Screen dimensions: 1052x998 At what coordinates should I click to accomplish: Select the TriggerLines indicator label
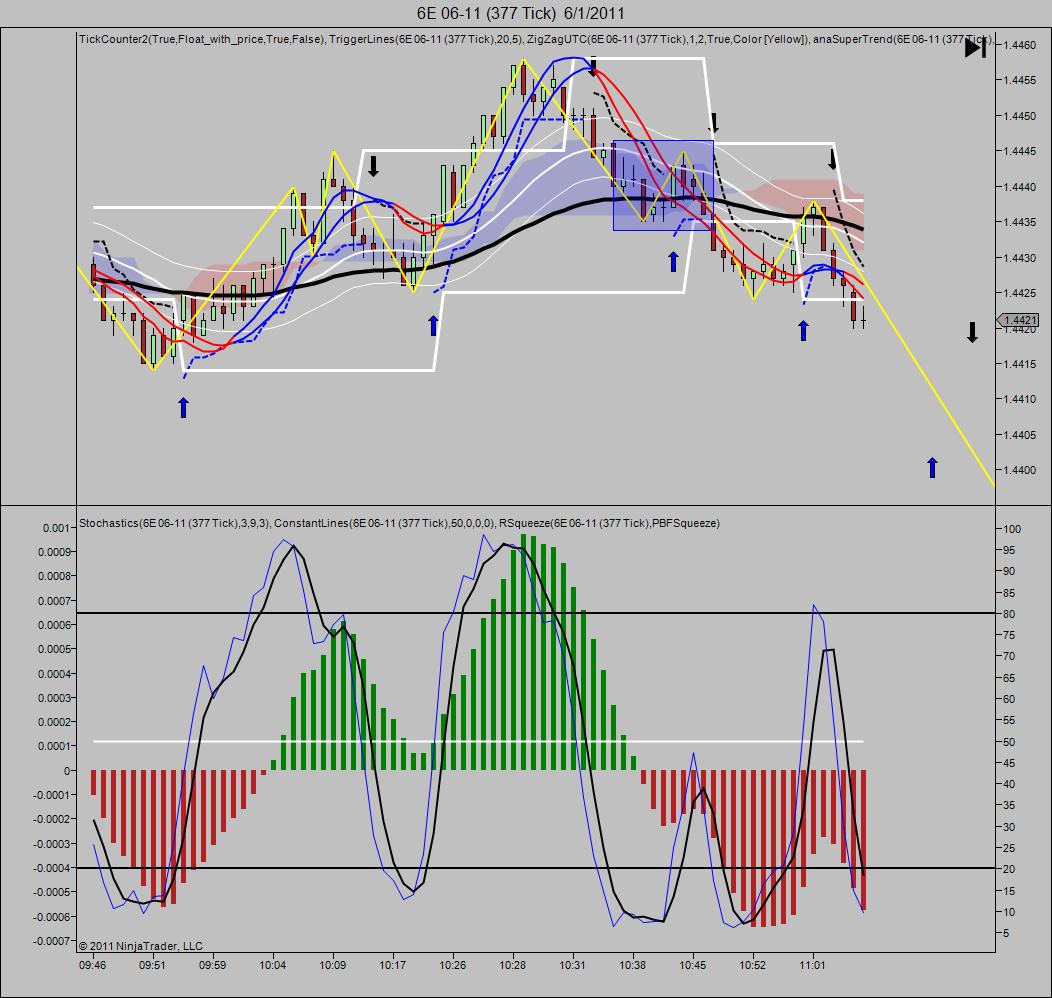(425, 39)
